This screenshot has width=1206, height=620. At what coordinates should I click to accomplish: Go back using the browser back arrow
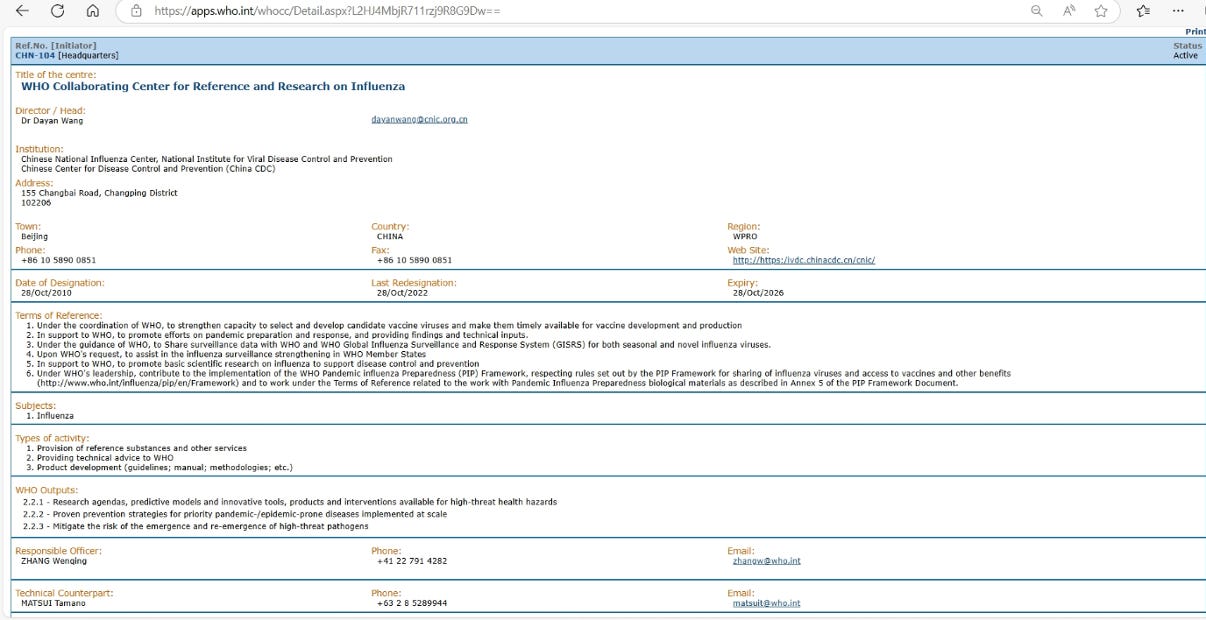[23, 11]
